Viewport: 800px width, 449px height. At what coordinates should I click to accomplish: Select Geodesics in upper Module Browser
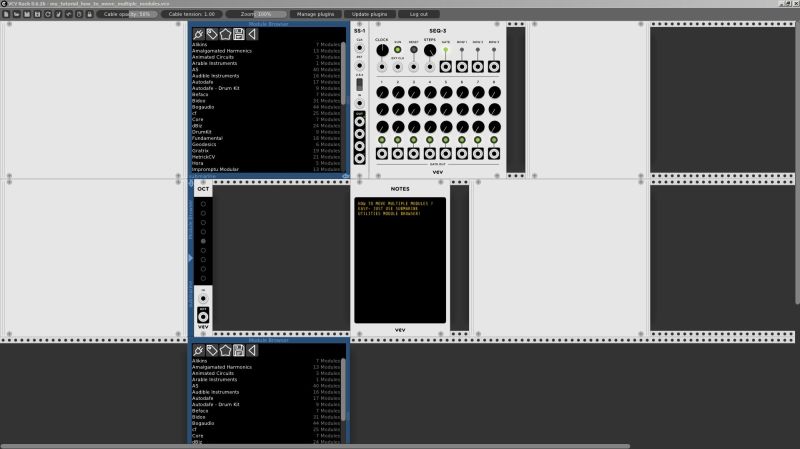pyautogui.click(x=266, y=144)
